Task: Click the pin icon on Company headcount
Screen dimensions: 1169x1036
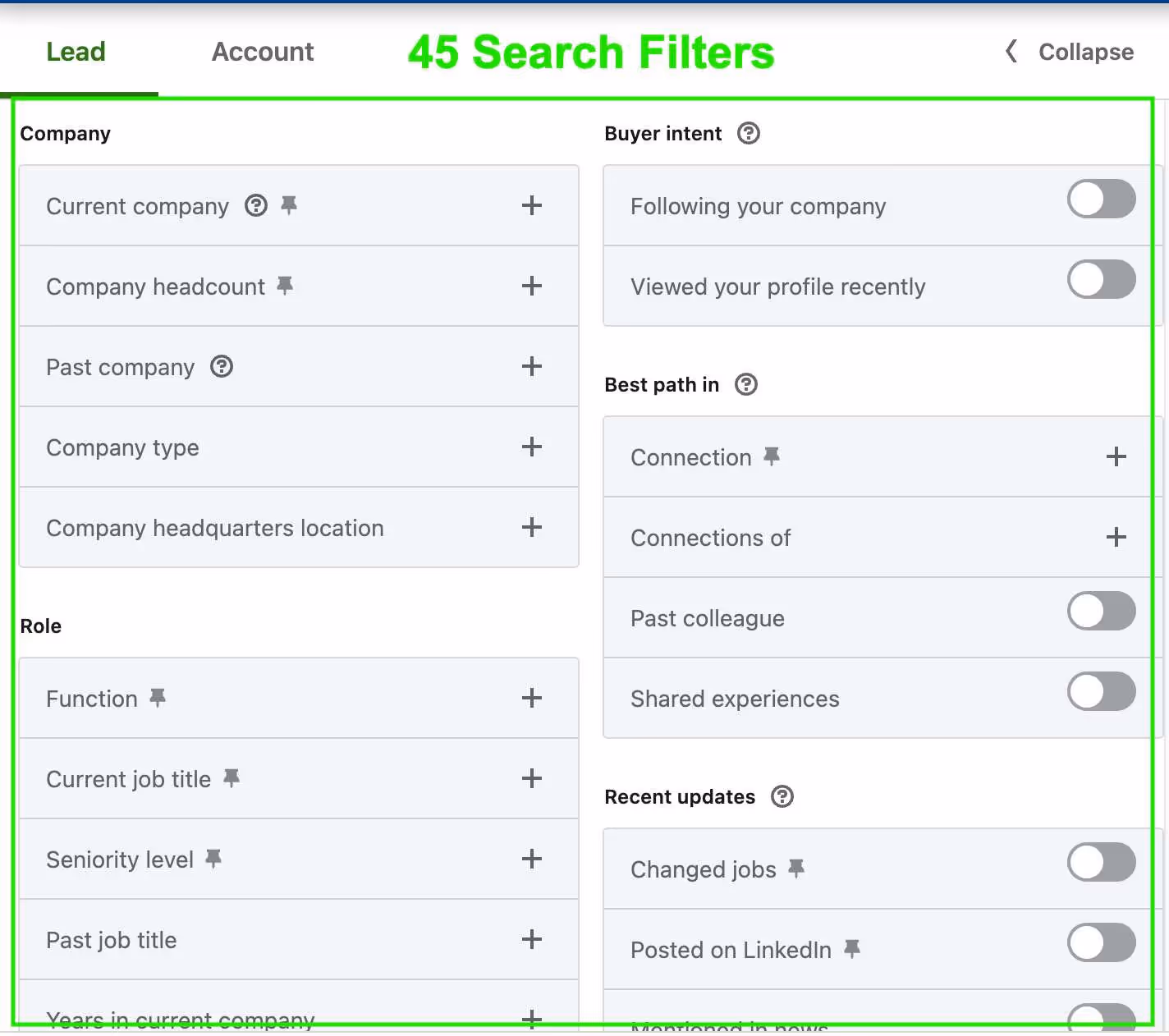Action: (286, 285)
